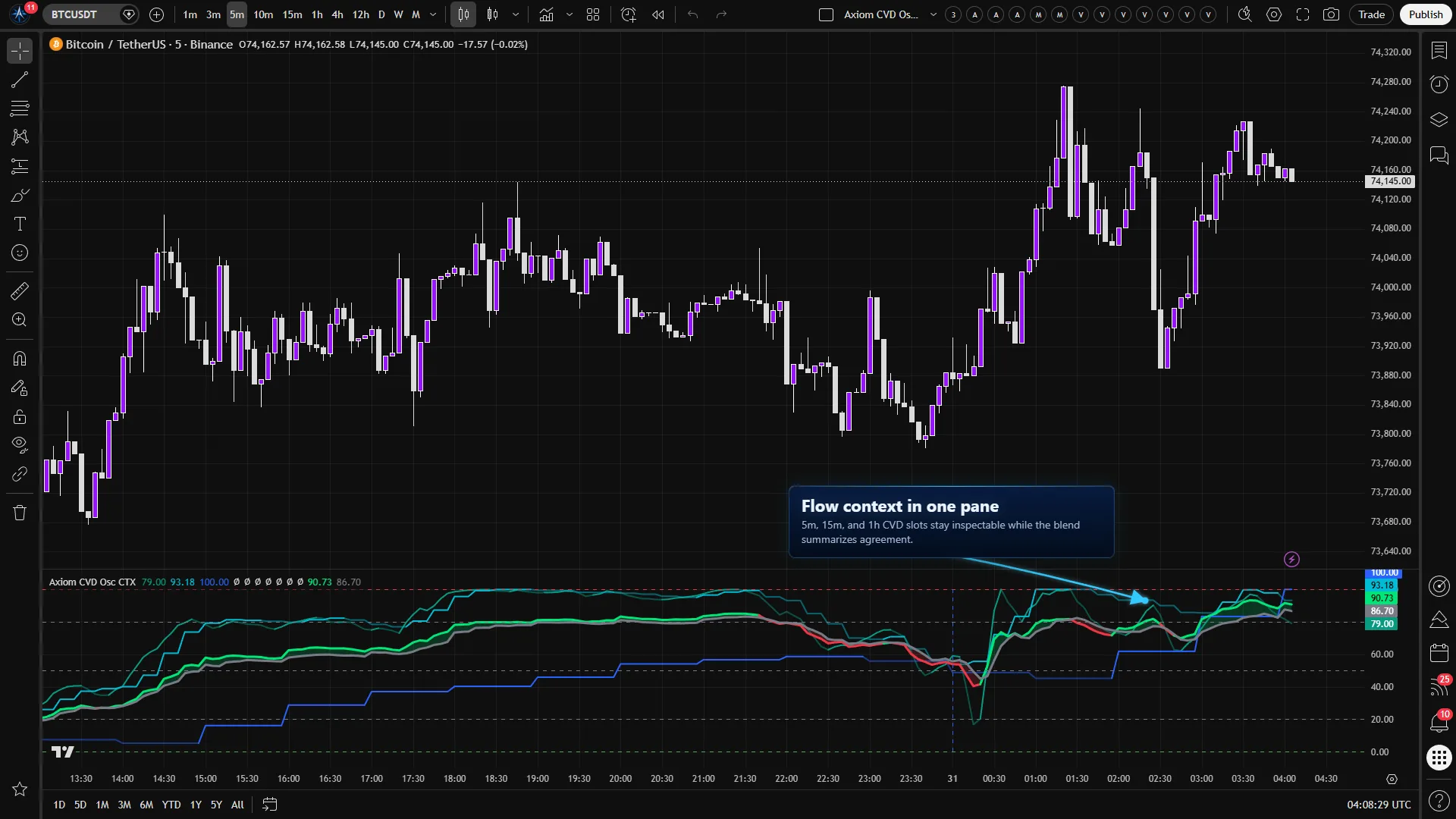
Task: Select the candlestick chart style button
Action: 463,14
